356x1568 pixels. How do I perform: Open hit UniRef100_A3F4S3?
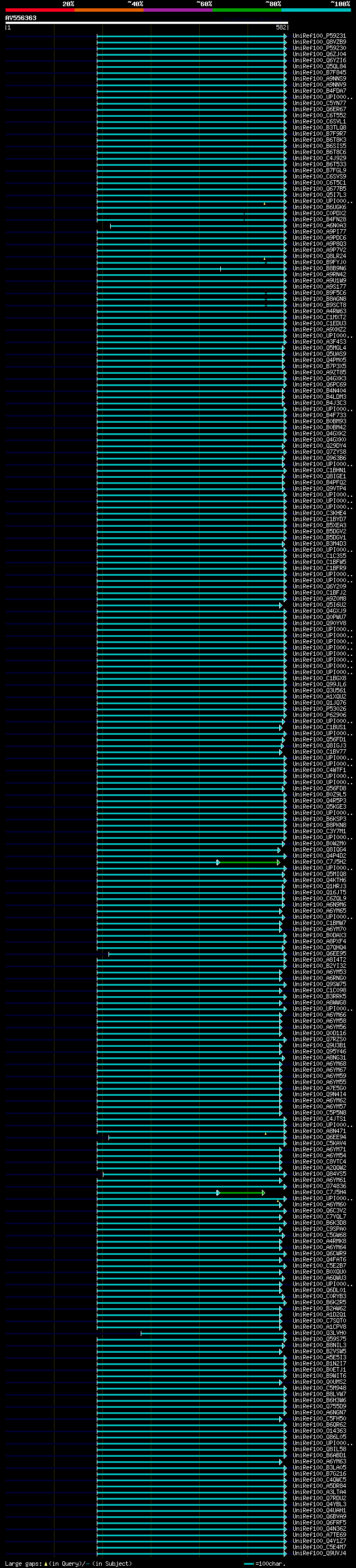319,342
